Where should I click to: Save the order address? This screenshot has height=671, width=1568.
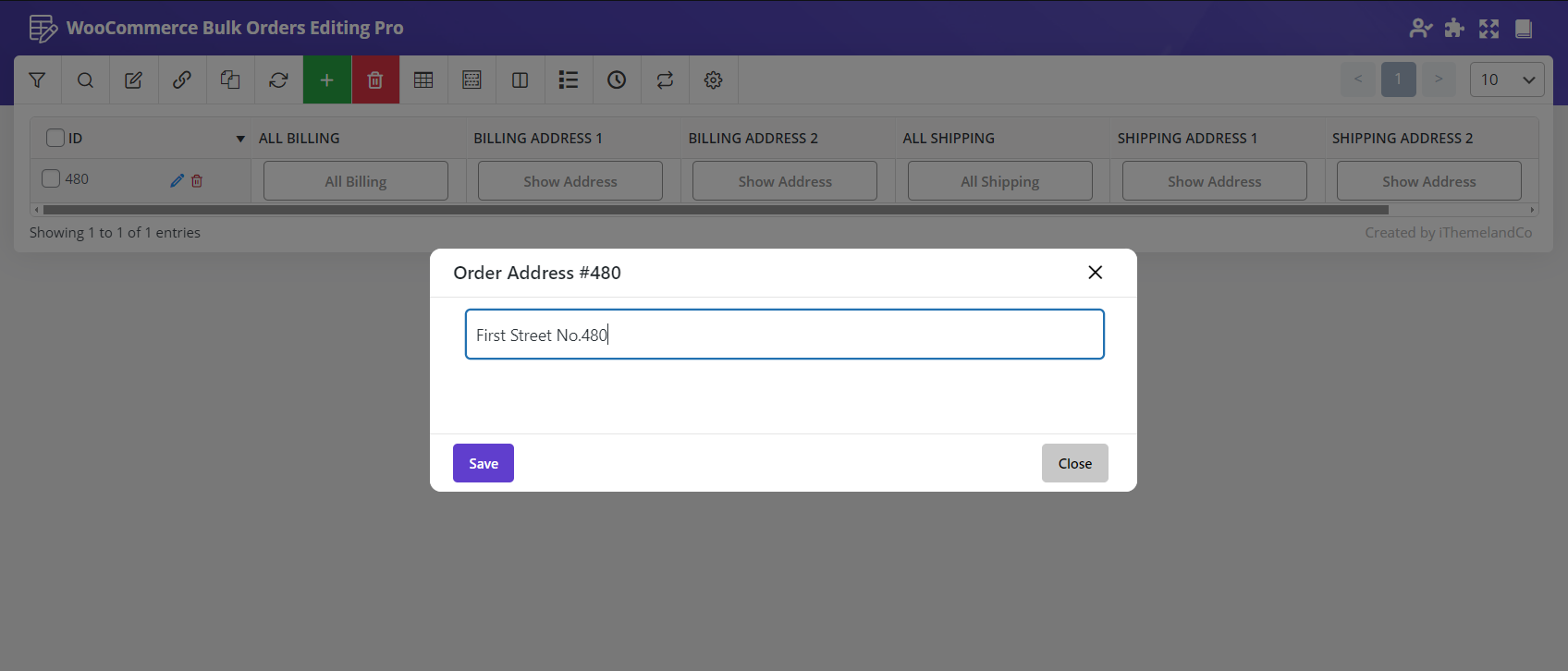(483, 463)
